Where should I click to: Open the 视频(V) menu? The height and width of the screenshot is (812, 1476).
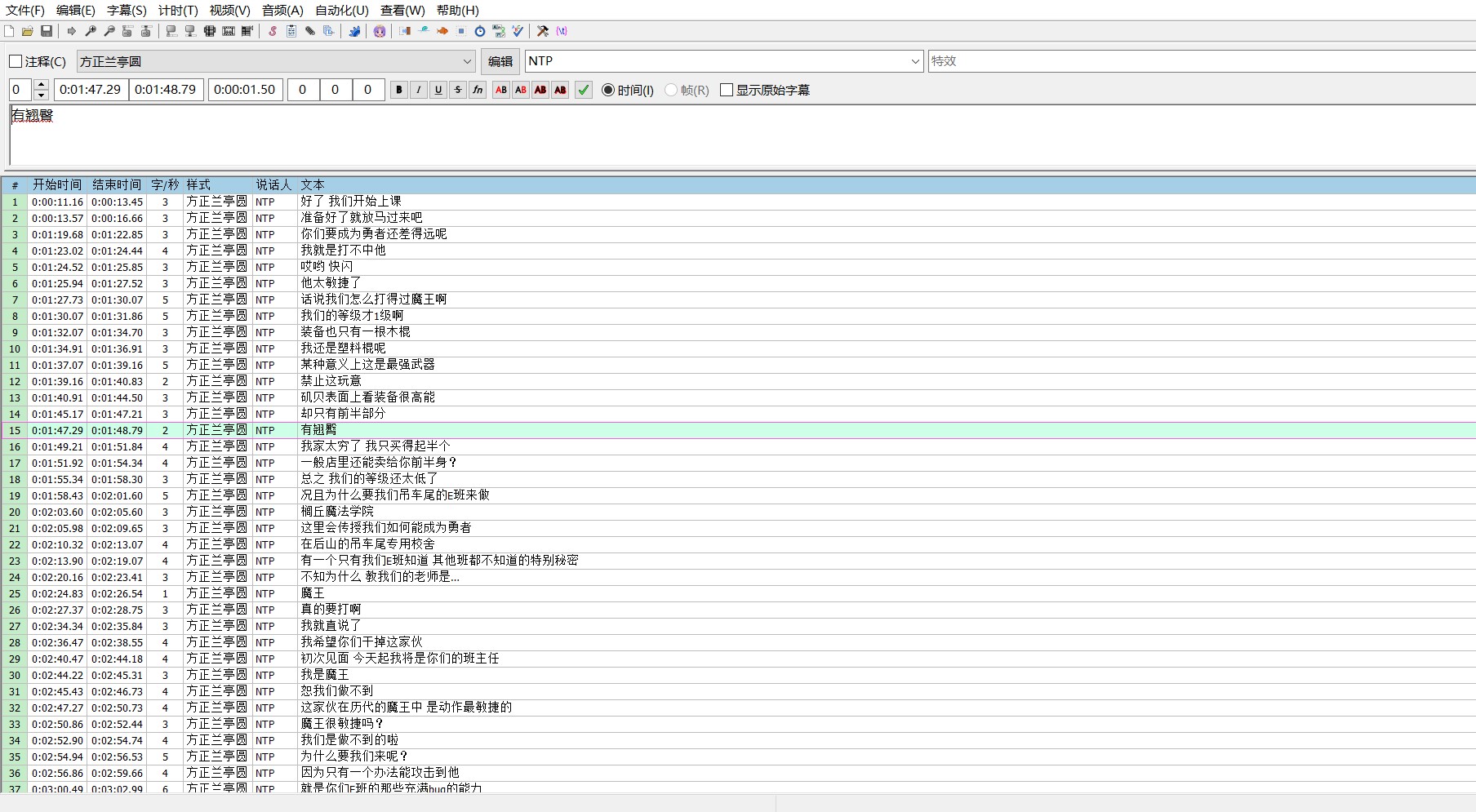229,11
